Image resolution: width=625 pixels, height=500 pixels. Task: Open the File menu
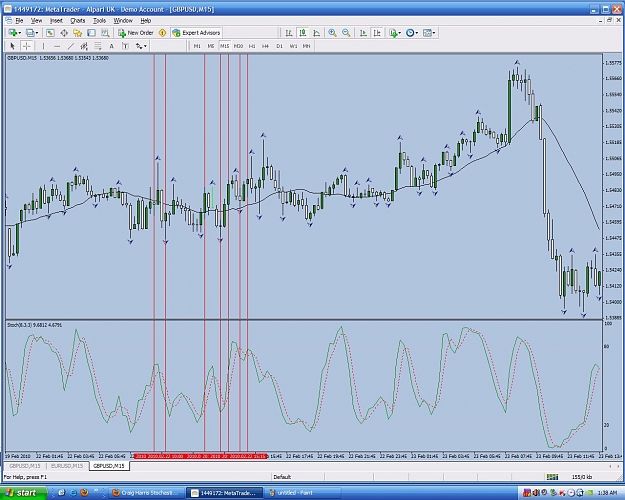click(x=19, y=20)
